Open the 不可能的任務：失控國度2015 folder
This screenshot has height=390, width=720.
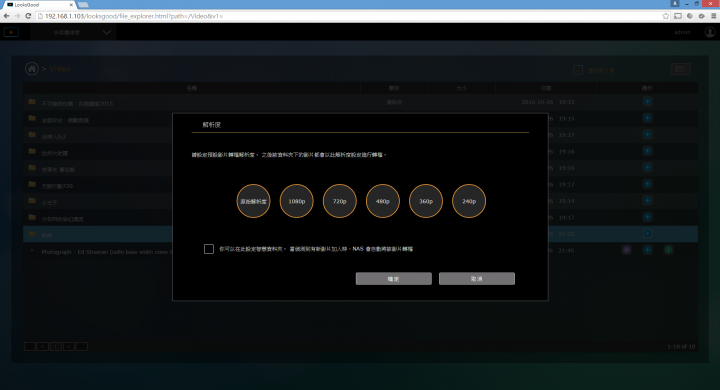pos(77,104)
